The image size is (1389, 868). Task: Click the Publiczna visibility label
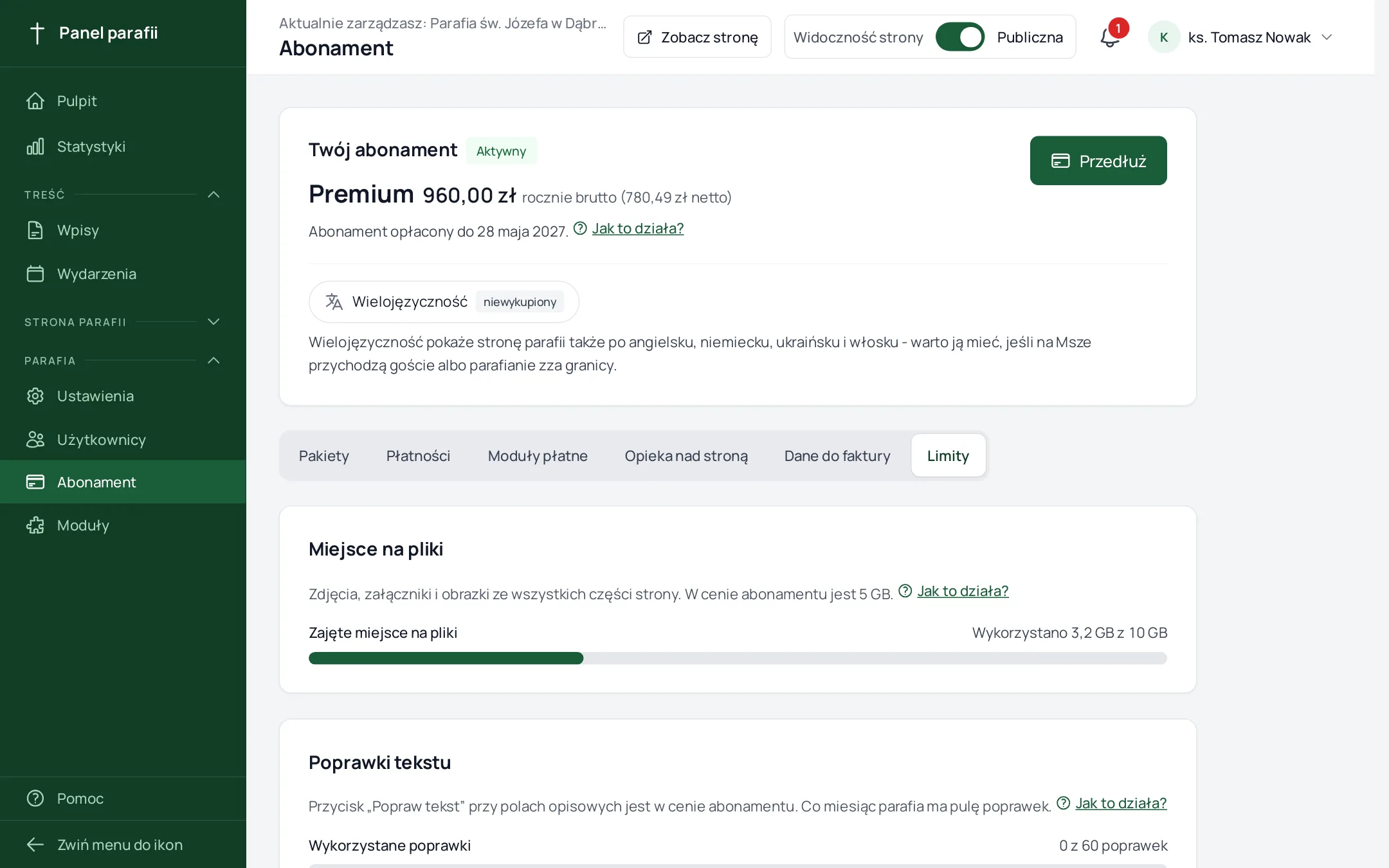(1030, 37)
